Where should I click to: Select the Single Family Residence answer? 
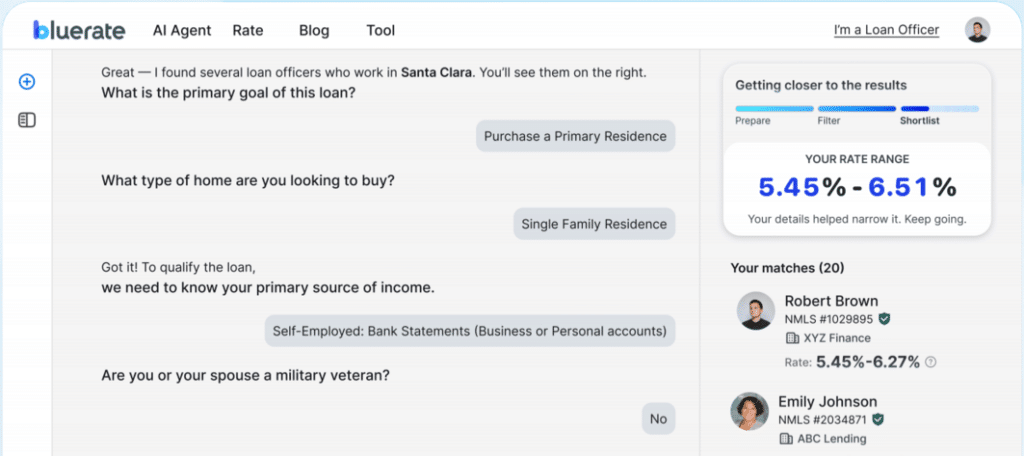pyautogui.click(x=593, y=224)
